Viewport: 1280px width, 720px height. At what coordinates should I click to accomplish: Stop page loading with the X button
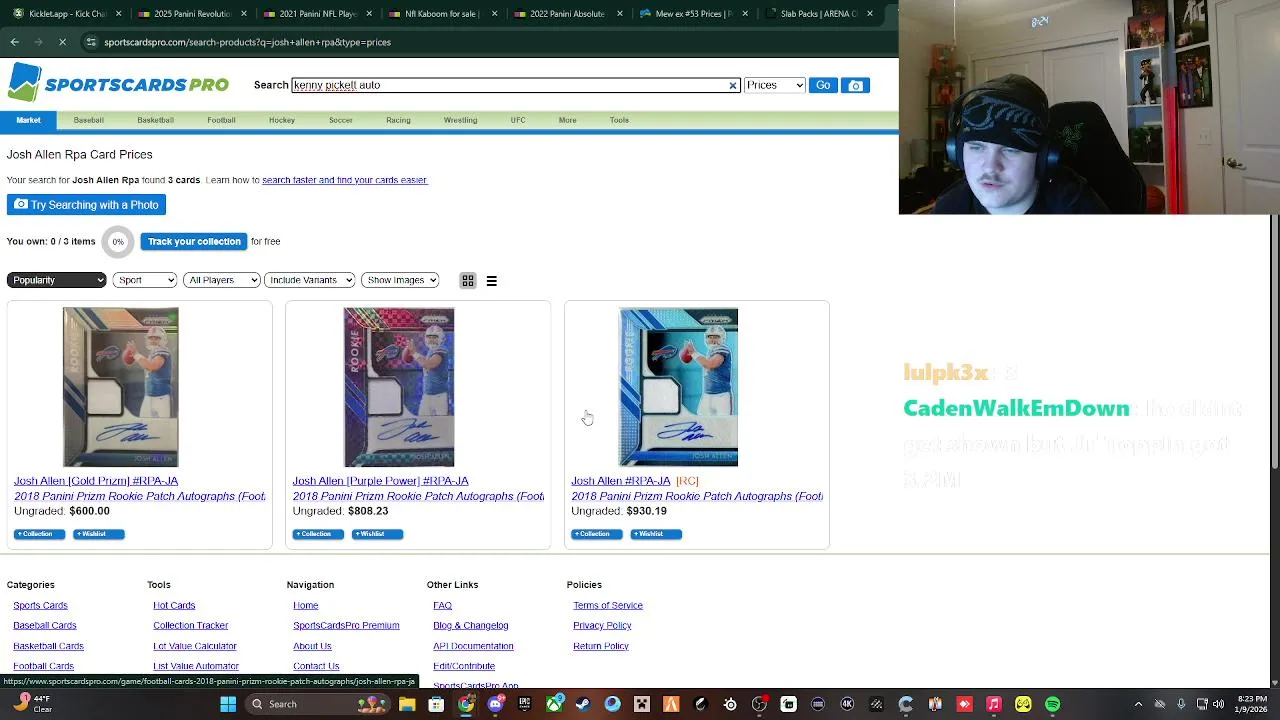[62, 42]
